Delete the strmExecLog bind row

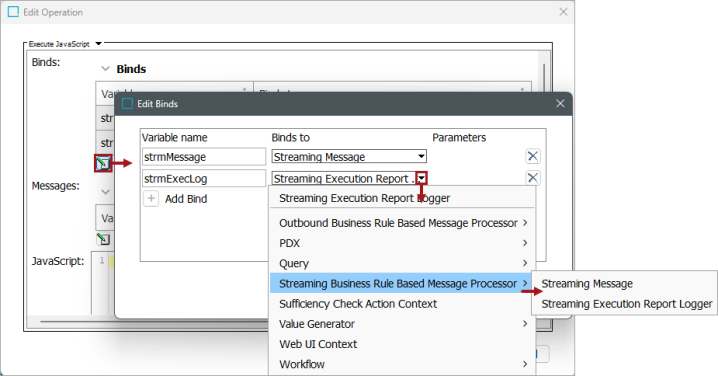(532, 178)
